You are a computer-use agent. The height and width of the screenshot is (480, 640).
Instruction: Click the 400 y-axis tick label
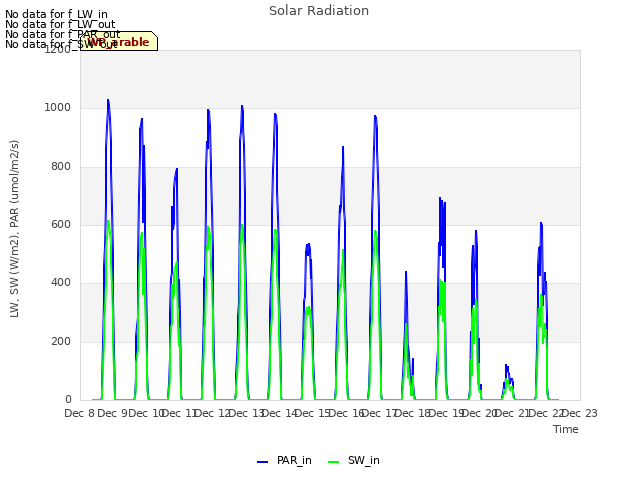tap(61, 282)
